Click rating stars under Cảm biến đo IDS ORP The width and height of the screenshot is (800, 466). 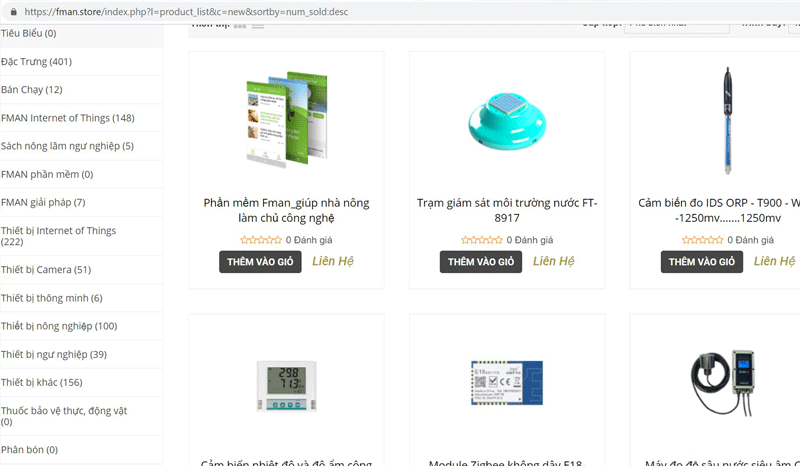[x=703, y=240]
